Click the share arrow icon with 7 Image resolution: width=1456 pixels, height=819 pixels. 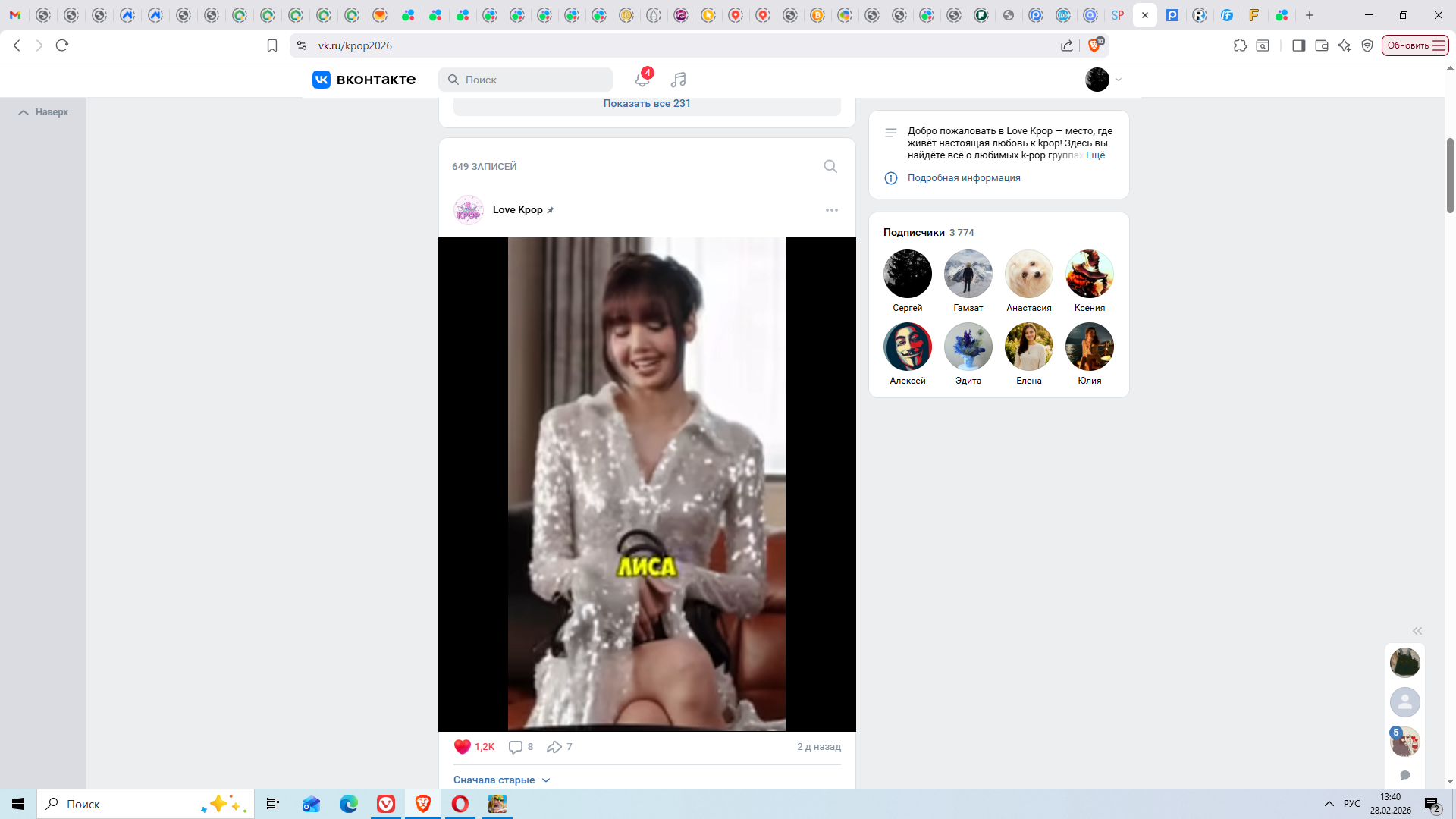[554, 747]
